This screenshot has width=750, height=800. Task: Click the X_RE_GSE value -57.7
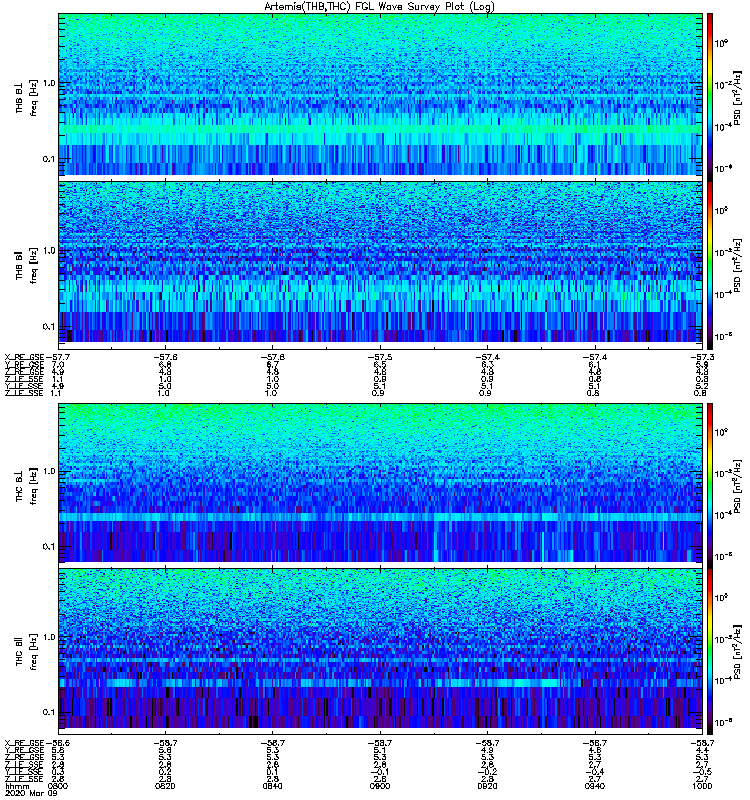pyautogui.click(x=58, y=357)
